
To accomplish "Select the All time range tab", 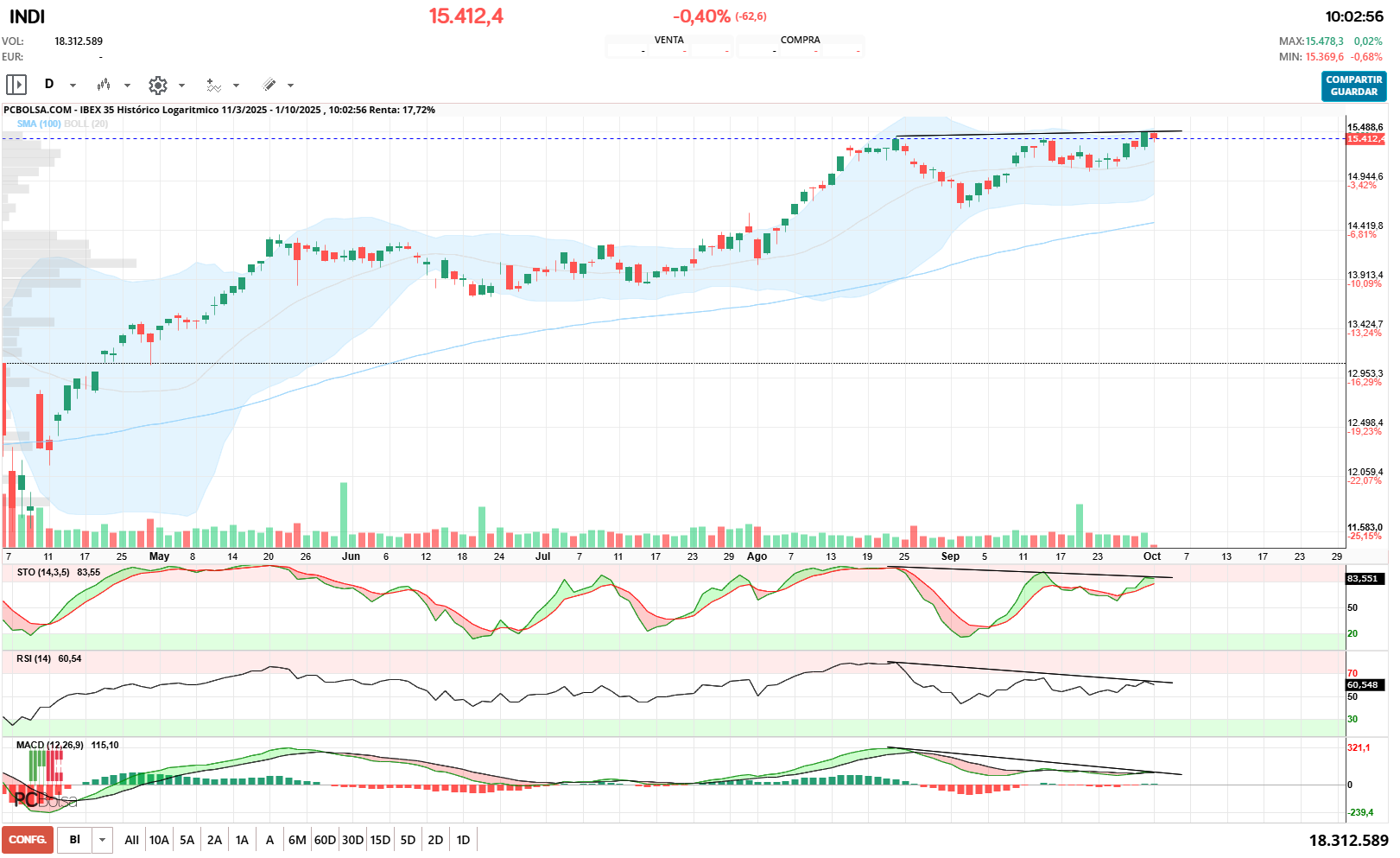I will click(131, 840).
